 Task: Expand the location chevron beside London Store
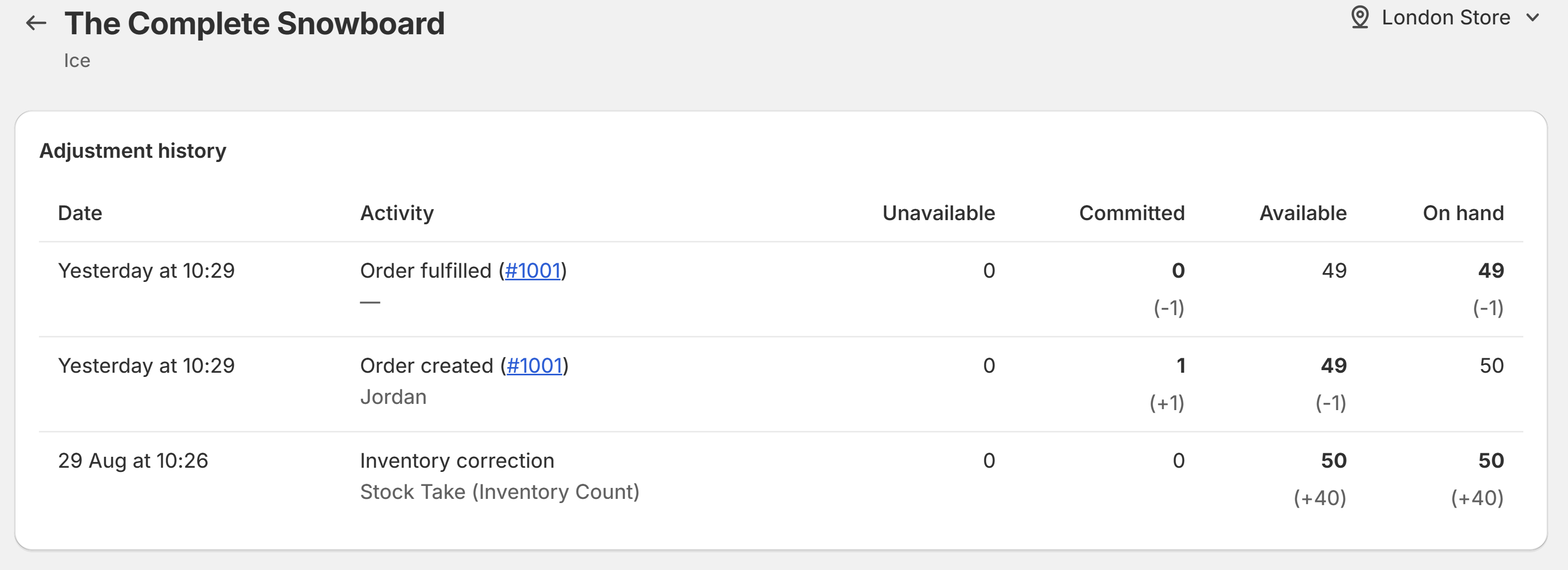(x=1533, y=17)
